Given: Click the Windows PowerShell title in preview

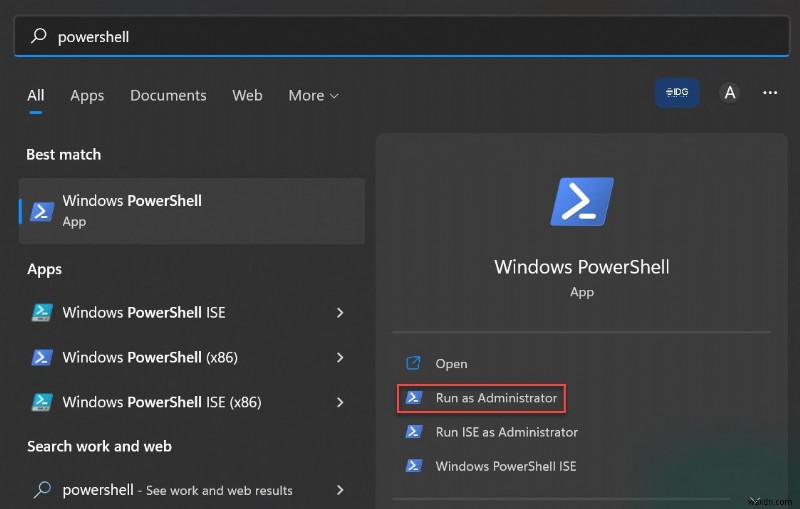Looking at the screenshot, I should (582, 267).
